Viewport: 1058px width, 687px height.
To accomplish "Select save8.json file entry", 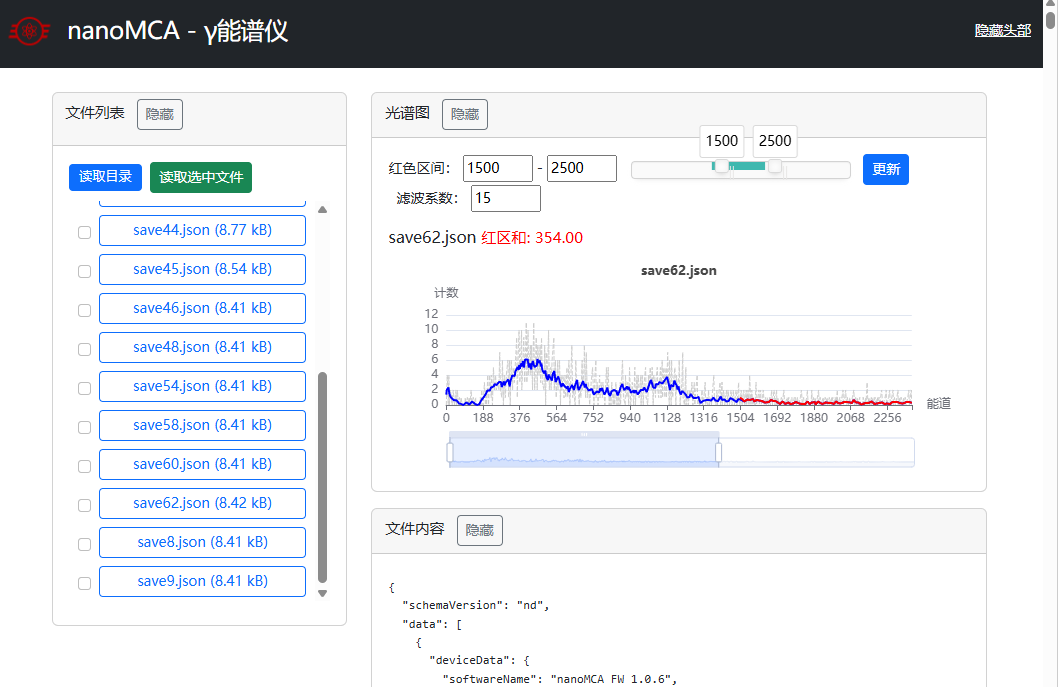I will point(202,543).
